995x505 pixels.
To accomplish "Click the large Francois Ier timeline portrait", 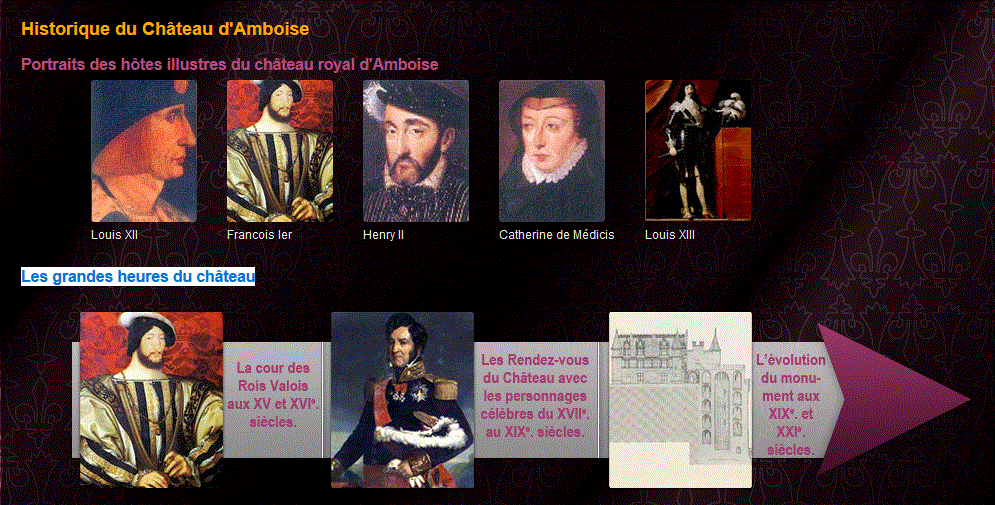I will coord(152,400).
